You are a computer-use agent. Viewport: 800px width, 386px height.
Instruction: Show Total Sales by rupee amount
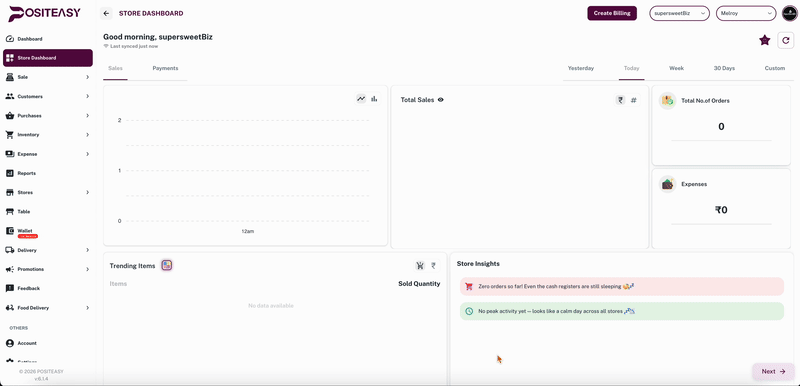(x=620, y=100)
